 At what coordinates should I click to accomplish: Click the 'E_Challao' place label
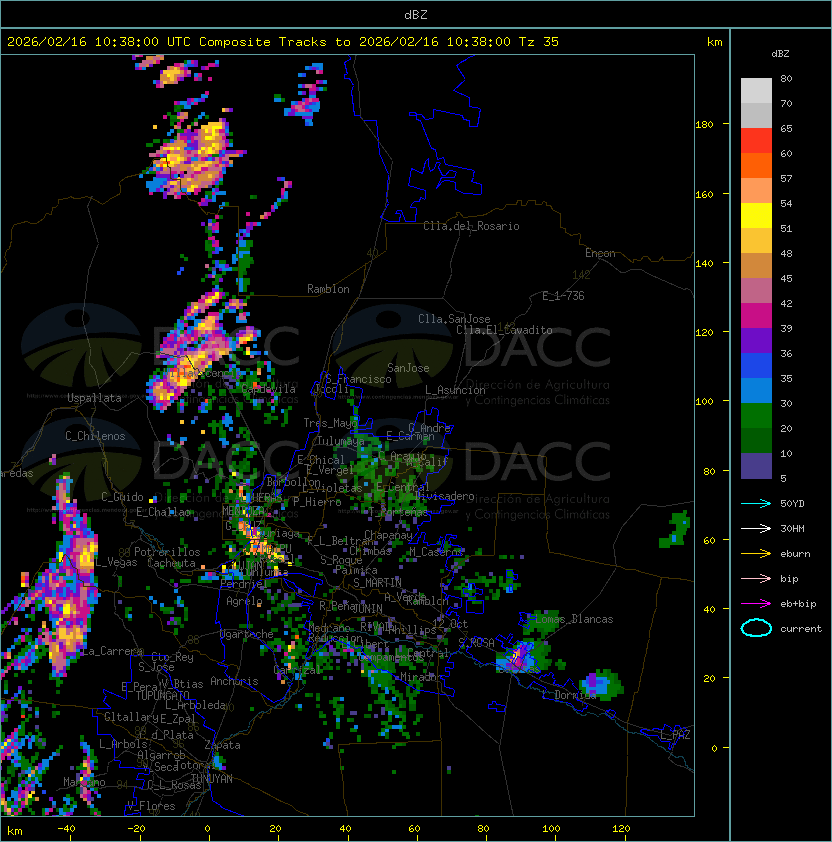point(163,512)
